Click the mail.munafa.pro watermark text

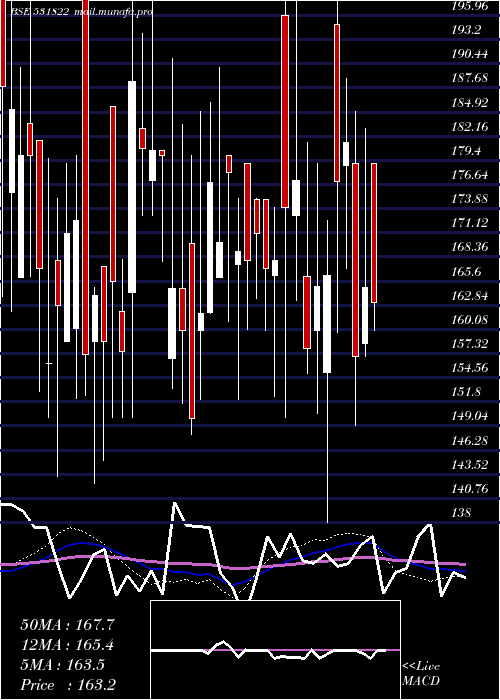click(x=113, y=12)
